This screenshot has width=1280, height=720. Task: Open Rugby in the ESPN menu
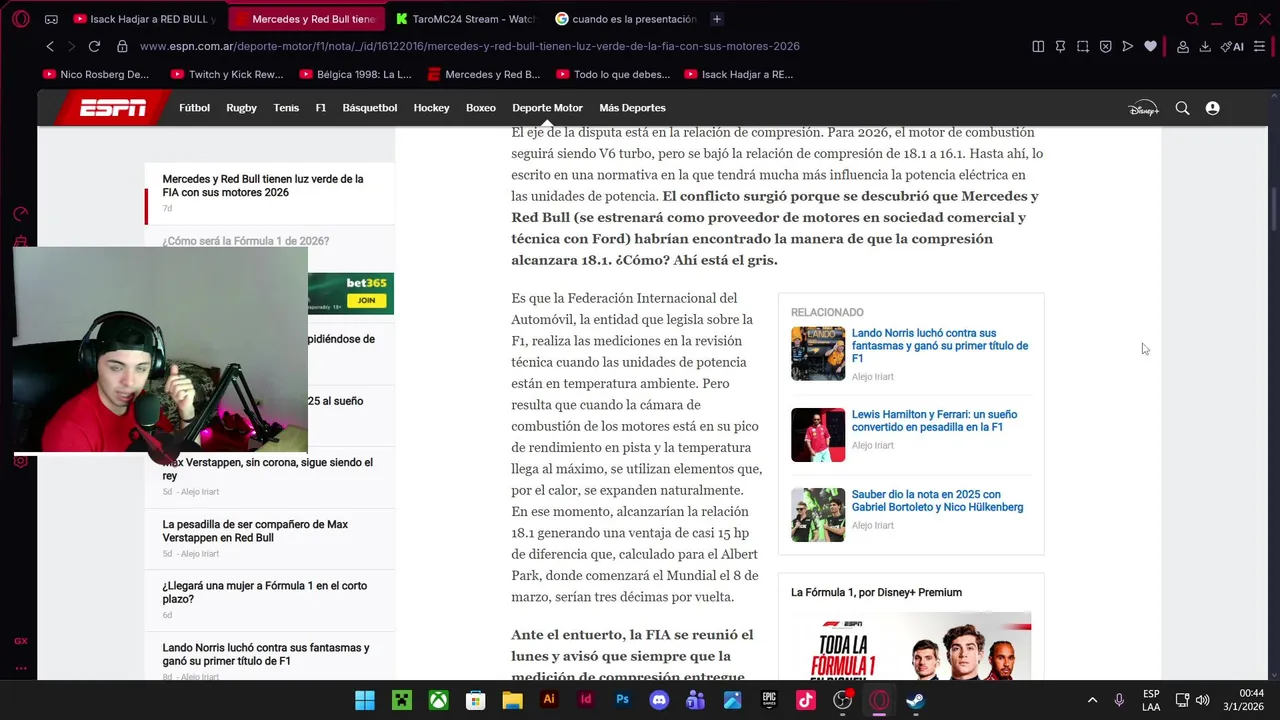(x=241, y=108)
